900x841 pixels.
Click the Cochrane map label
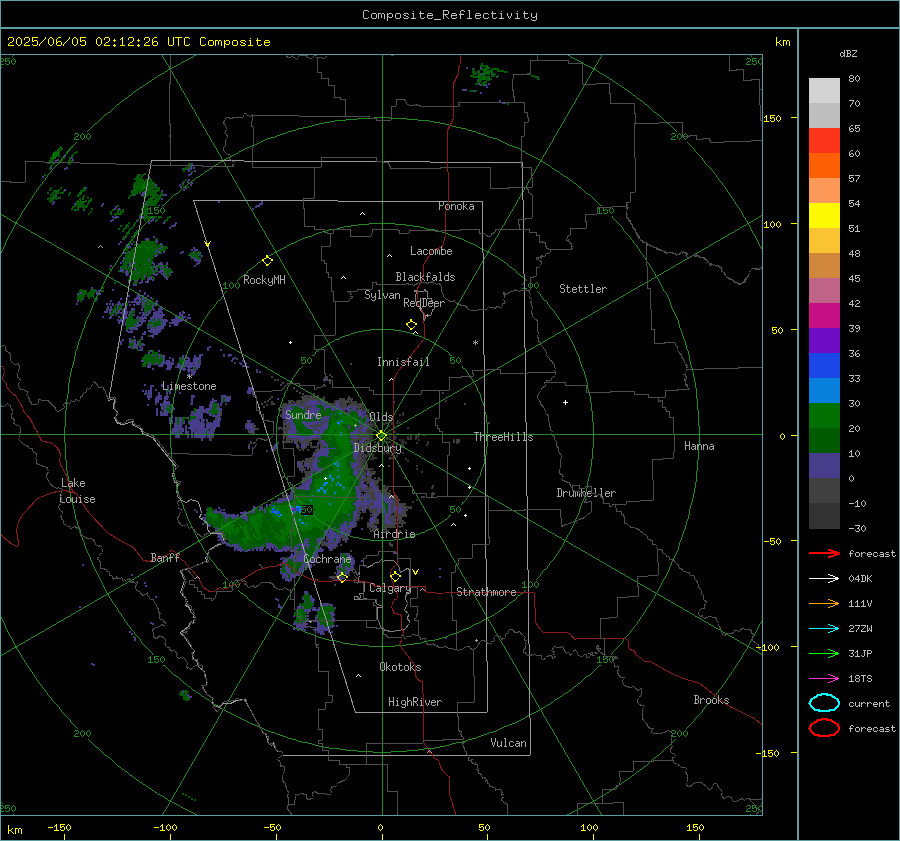[327, 559]
